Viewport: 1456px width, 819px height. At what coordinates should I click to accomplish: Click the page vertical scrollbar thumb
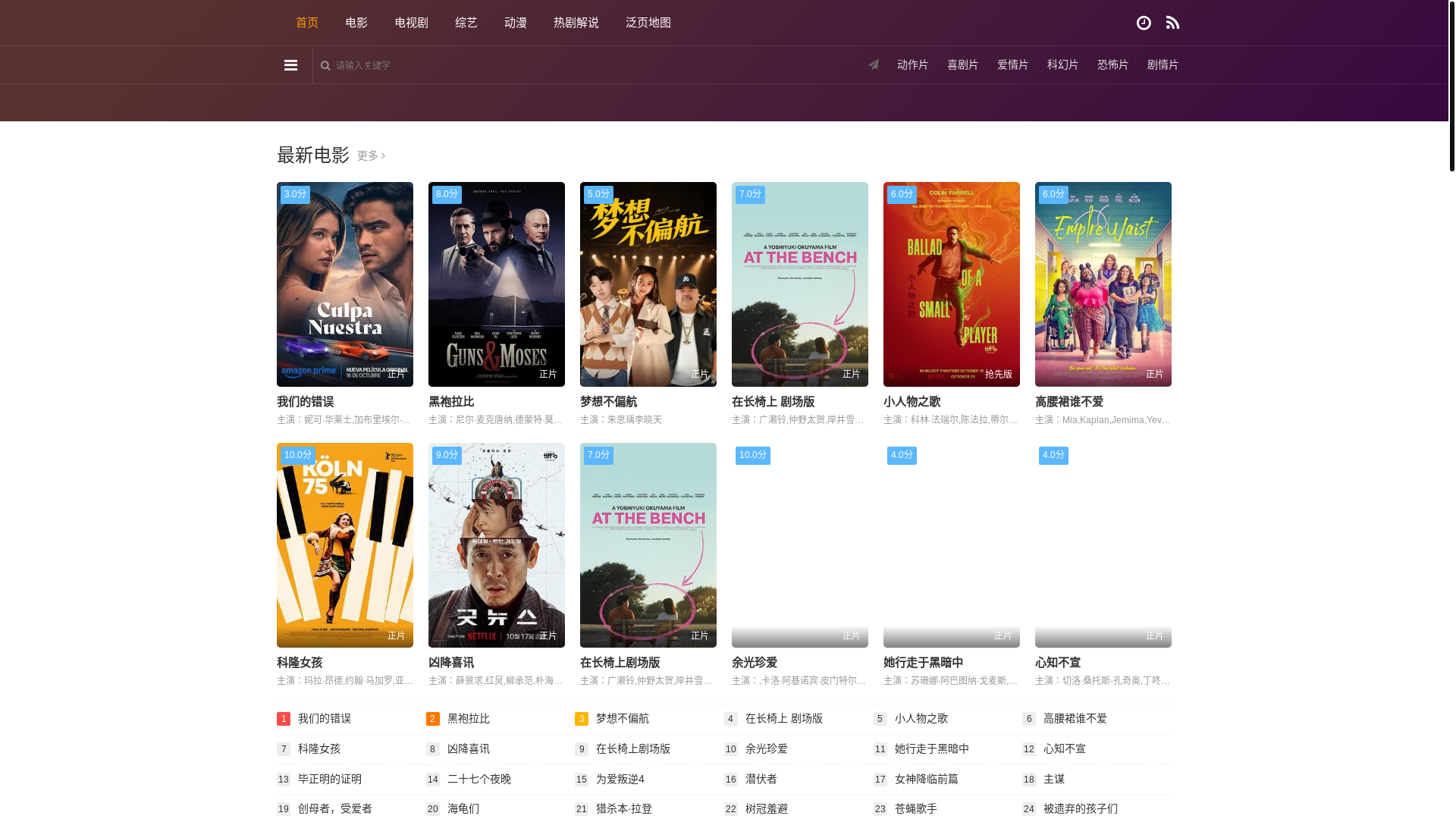click(1451, 86)
